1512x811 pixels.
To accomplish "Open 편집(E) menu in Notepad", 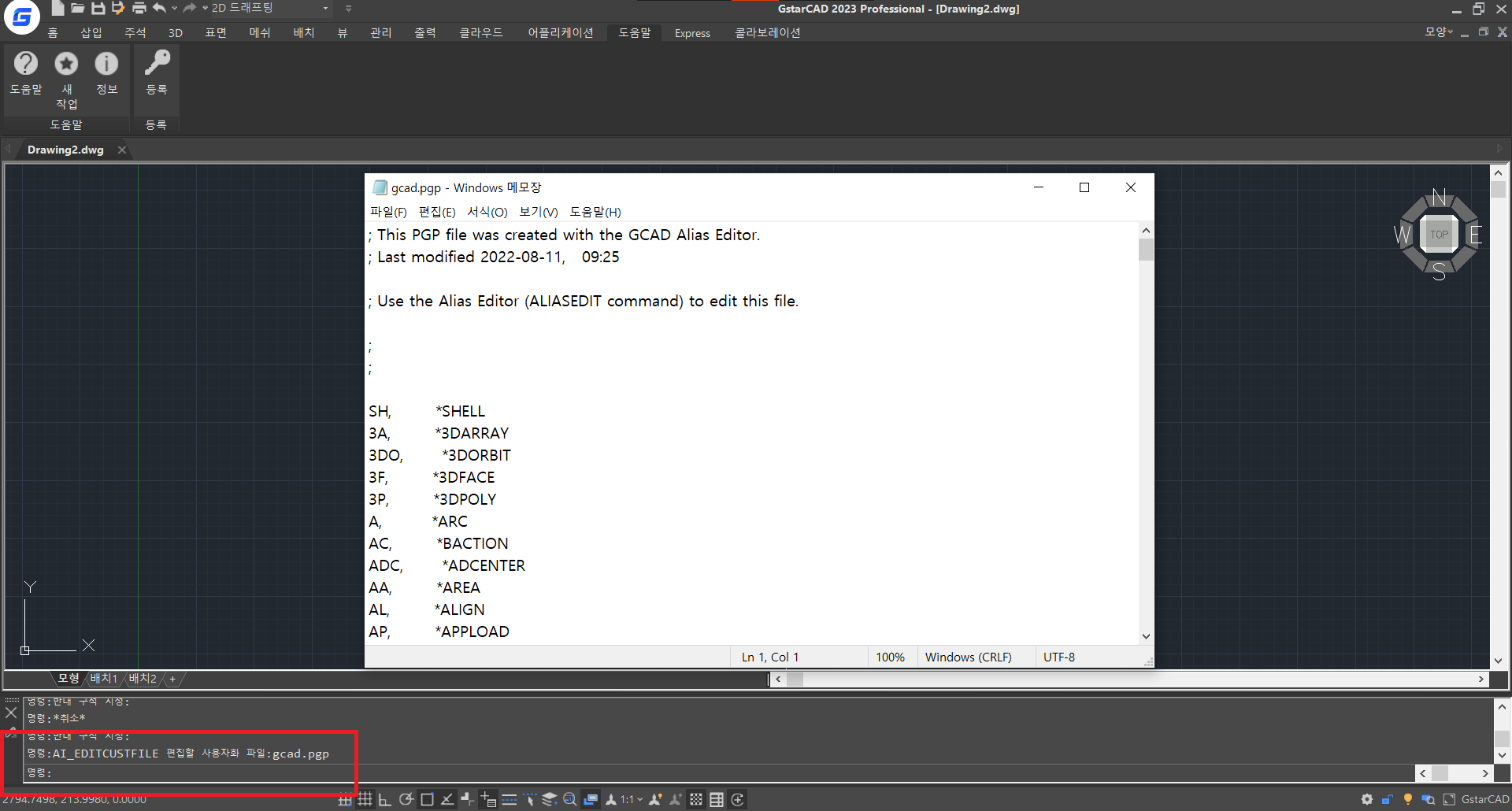I will tap(437, 212).
